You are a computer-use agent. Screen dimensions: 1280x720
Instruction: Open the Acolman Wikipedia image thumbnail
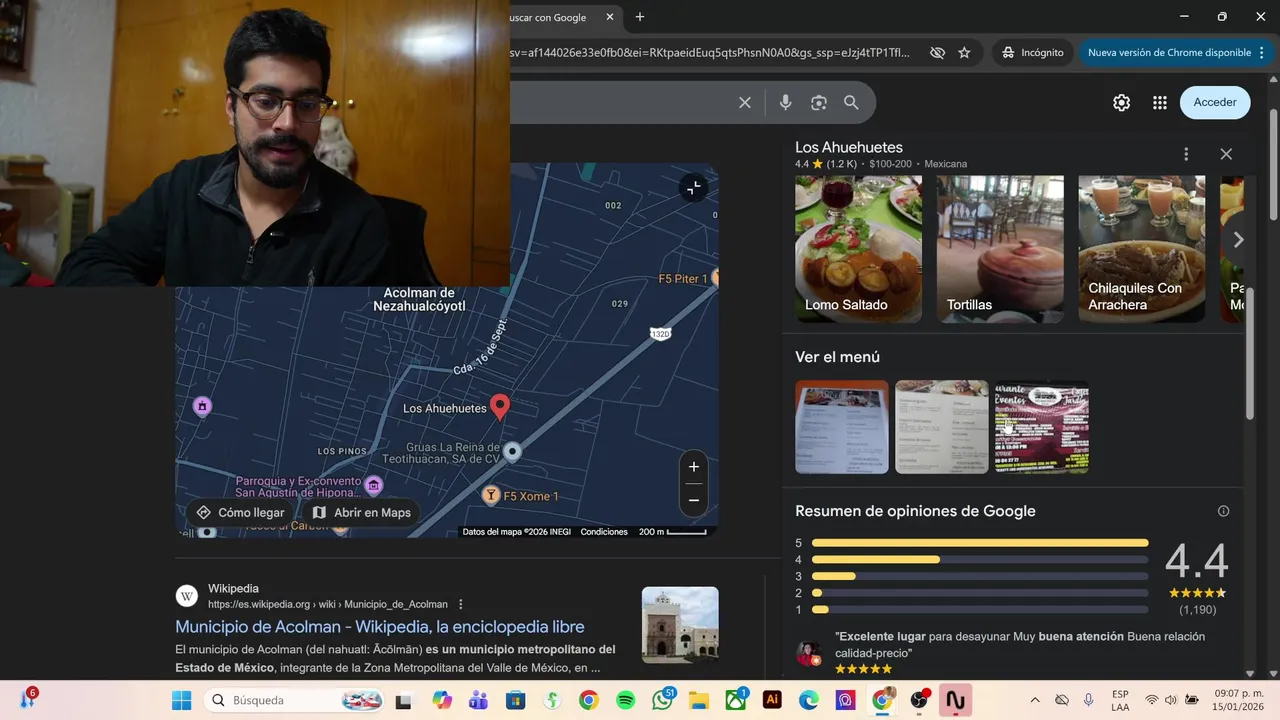click(x=680, y=624)
